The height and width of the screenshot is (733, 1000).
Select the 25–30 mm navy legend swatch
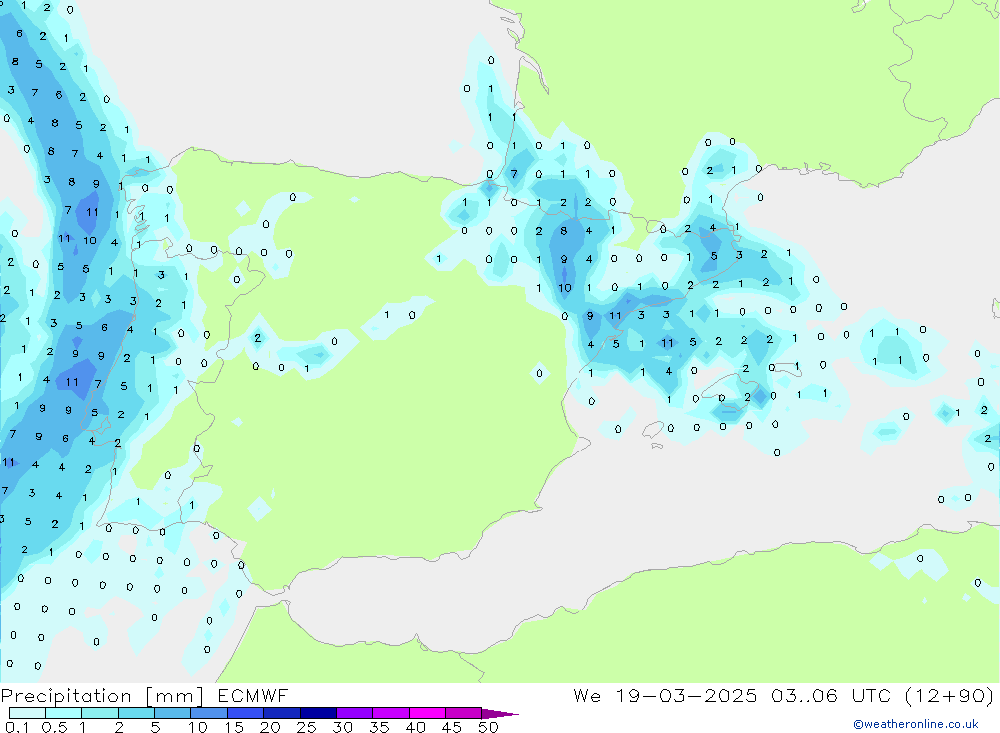pyautogui.click(x=318, y=713)
